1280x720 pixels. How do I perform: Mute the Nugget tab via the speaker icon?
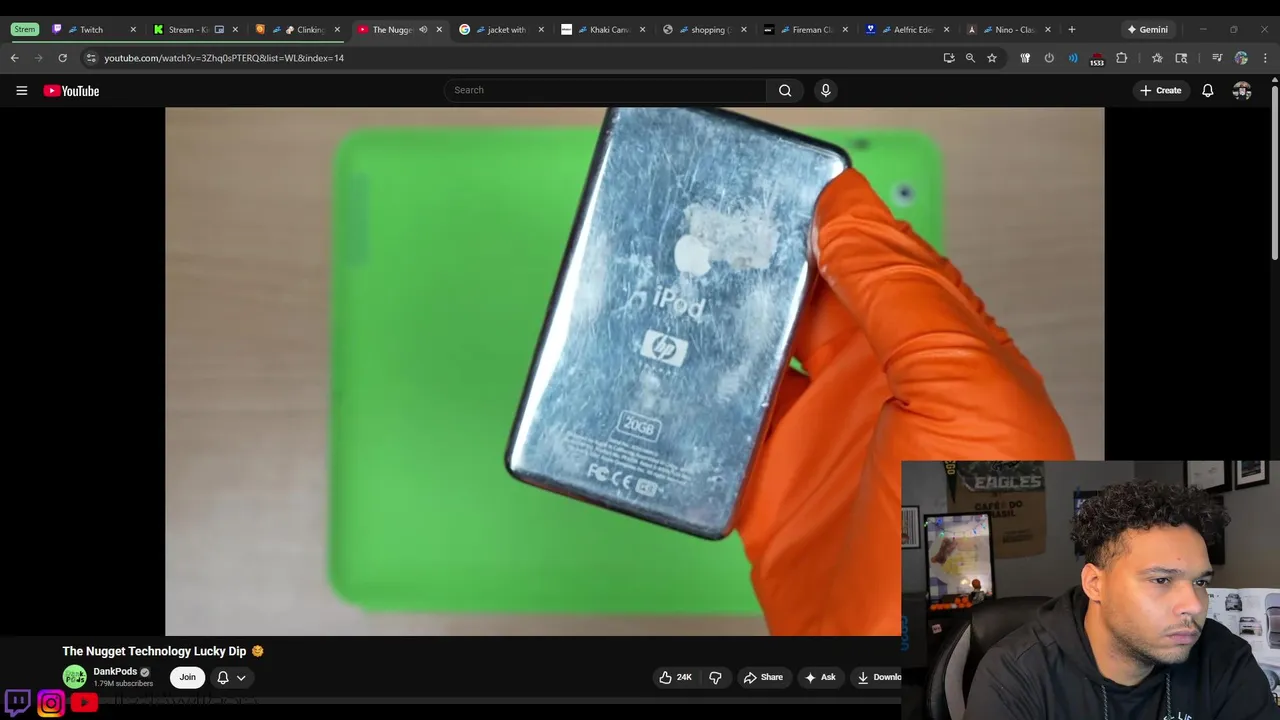tap(423, 30)
